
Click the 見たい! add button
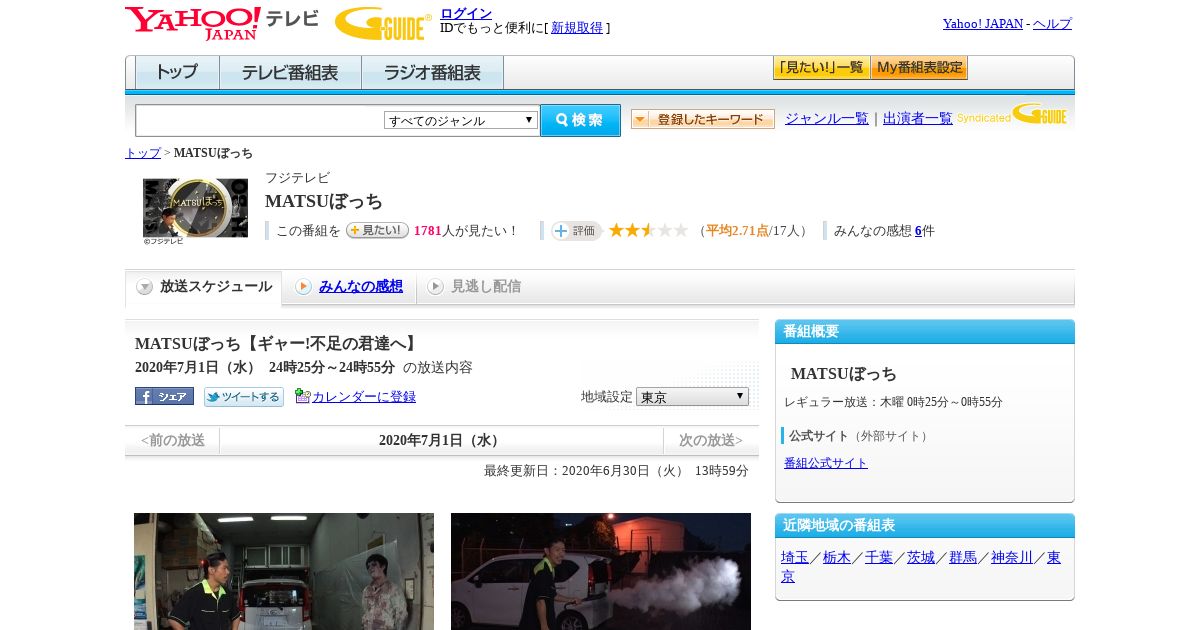(x=377, y=230)
